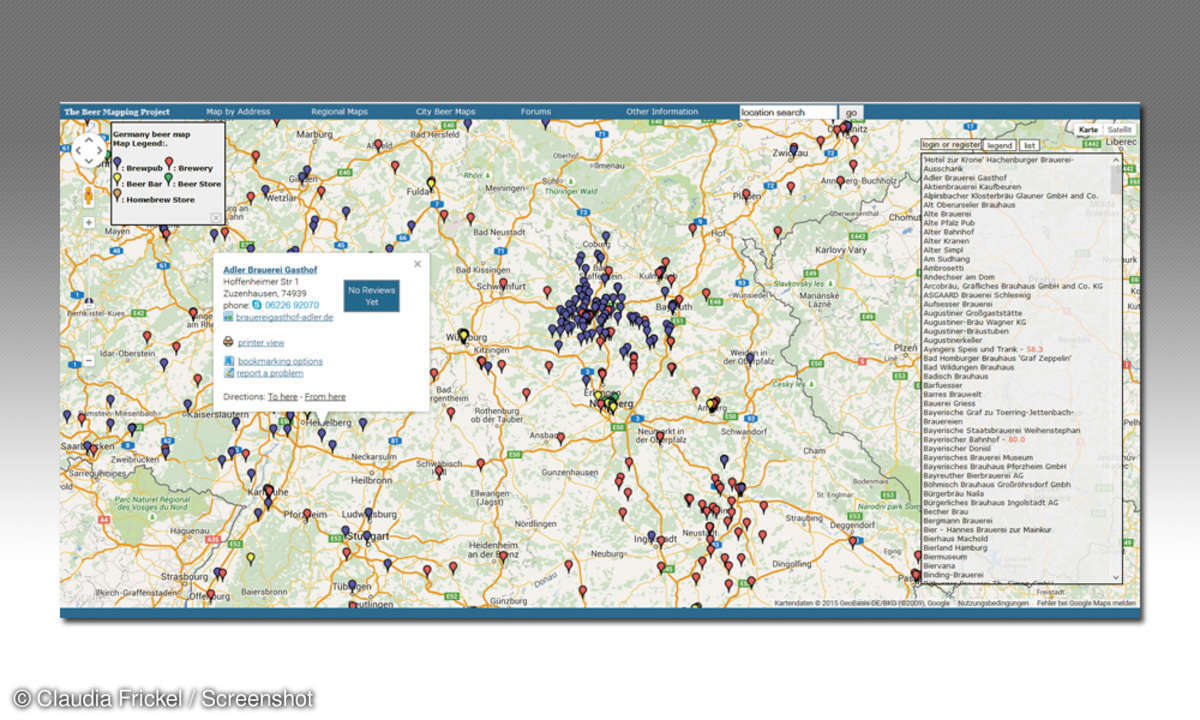This screenshot has height=720, width=1200.
Task: Select Bierhaus Machold in list
Action: pyautogui.click(x=958, y=538)
